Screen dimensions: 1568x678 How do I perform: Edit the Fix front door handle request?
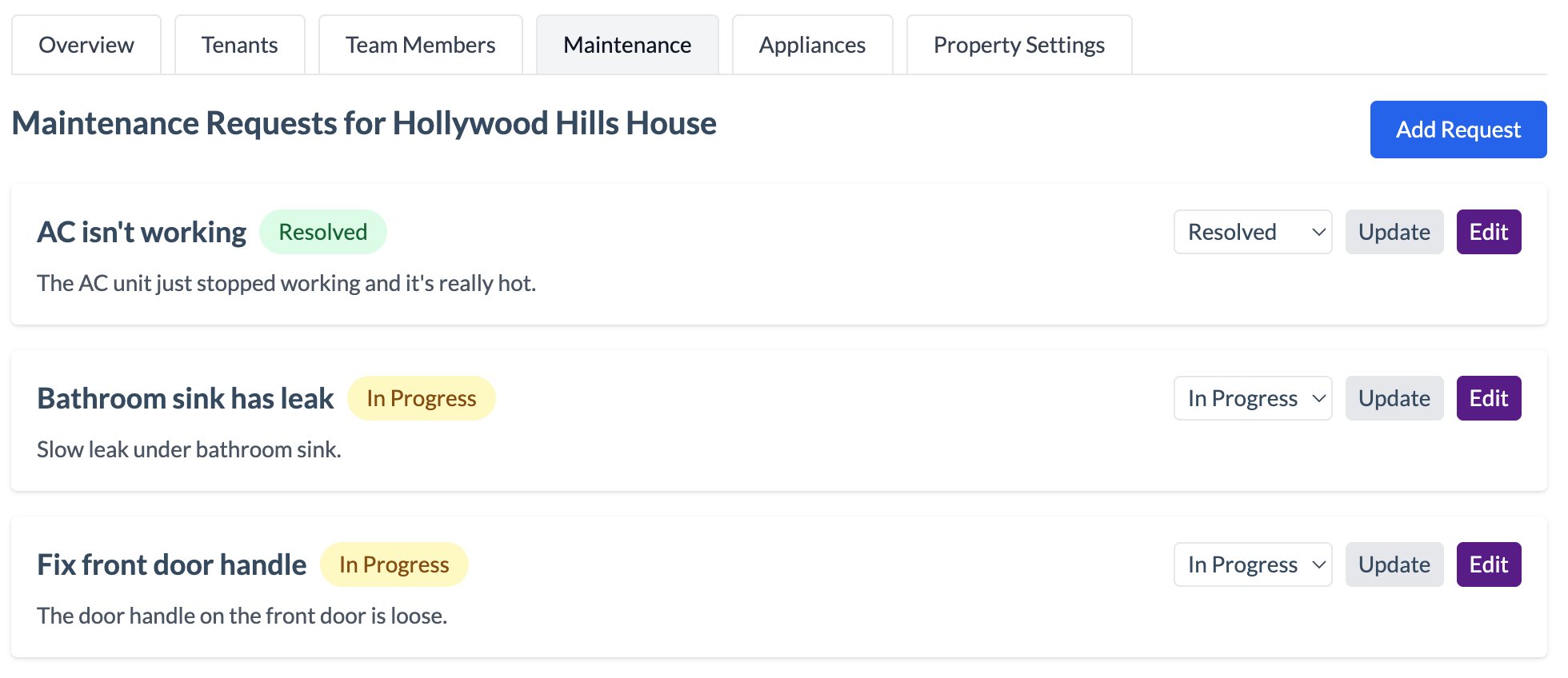tap(1488, 564)
